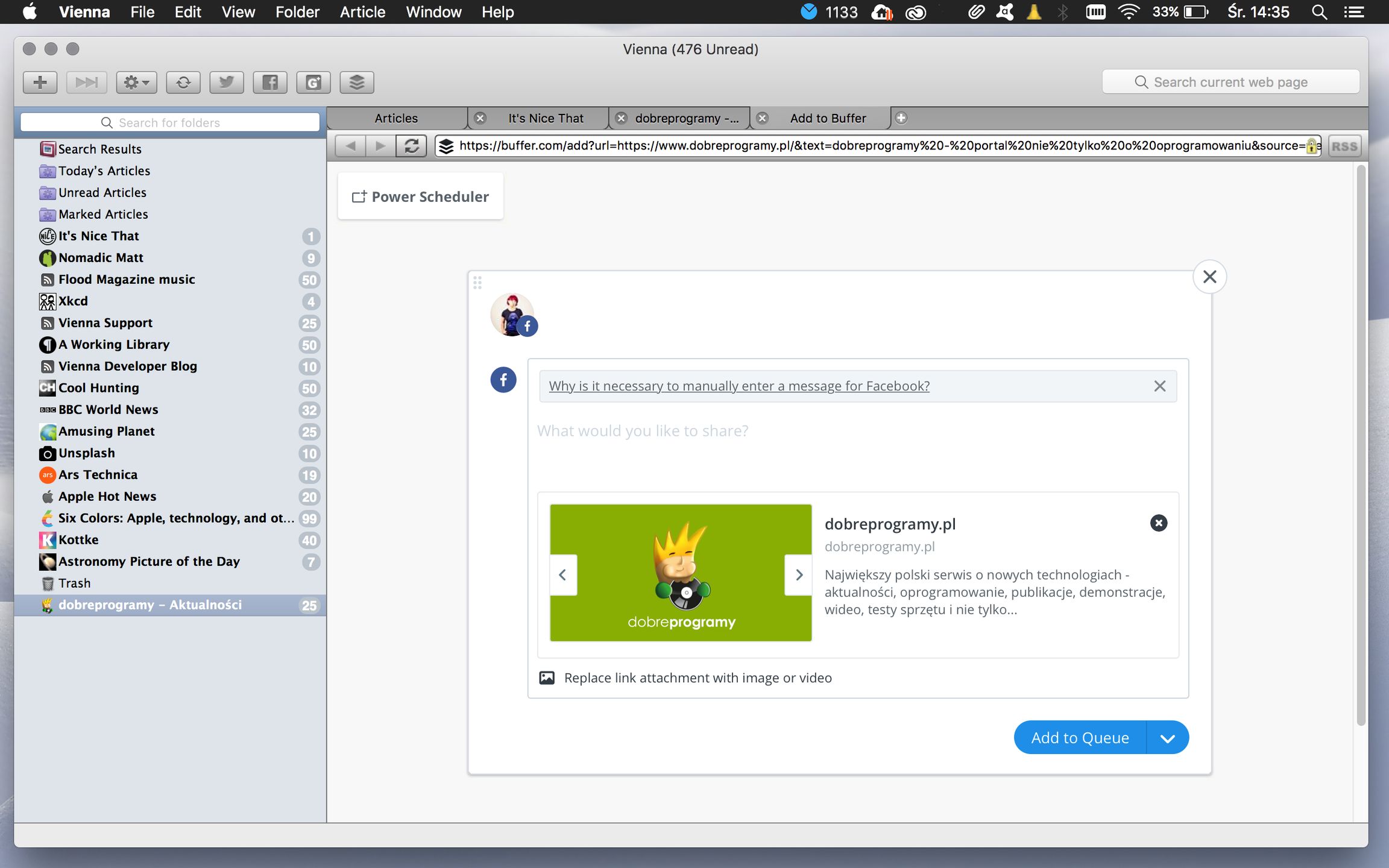This screenshot has height=868, width=1389.
Task: Click the Google Plus share toolbar icon
Action: tap(313, 82)
